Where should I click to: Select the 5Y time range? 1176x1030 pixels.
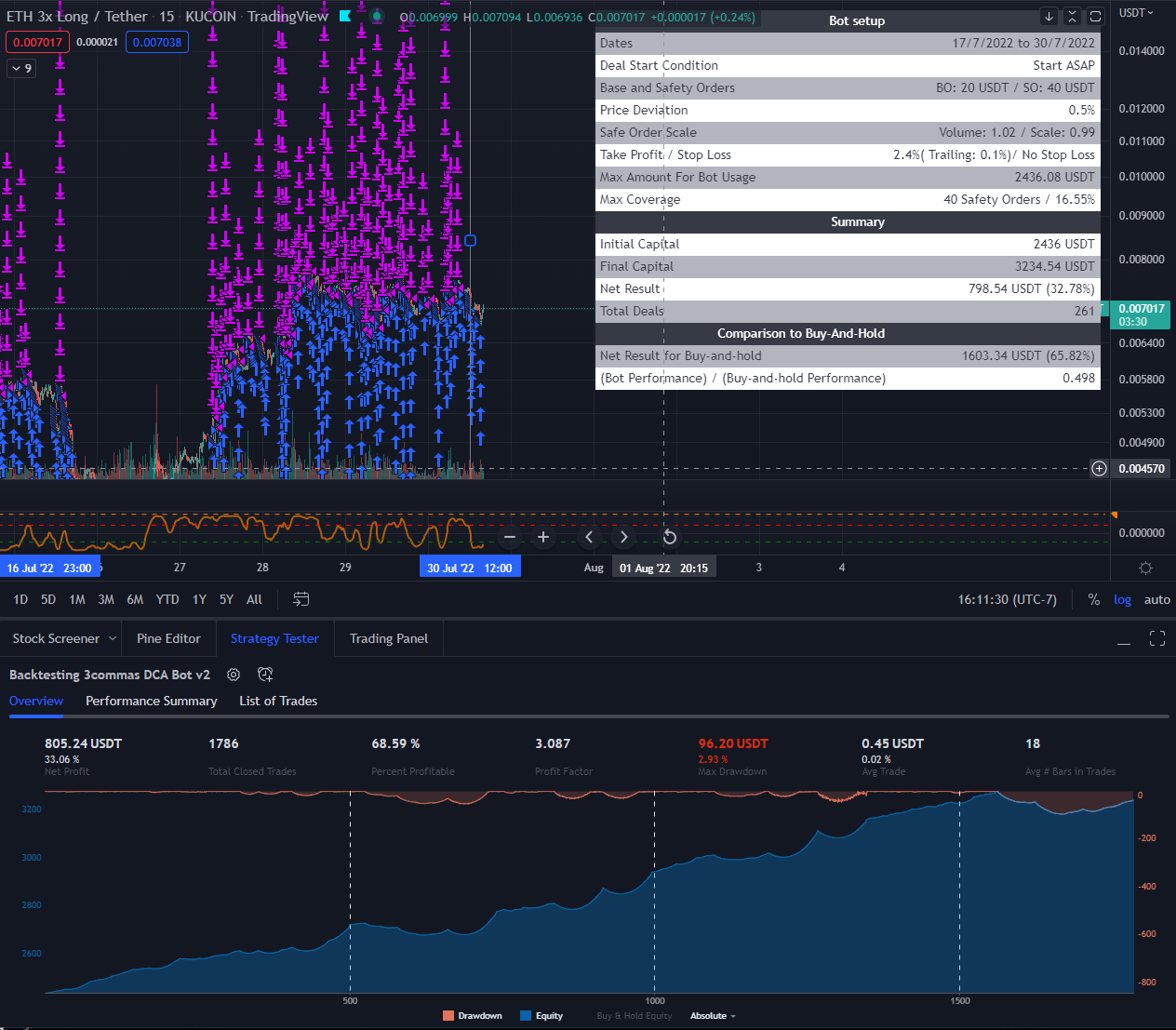pos(226,599)
